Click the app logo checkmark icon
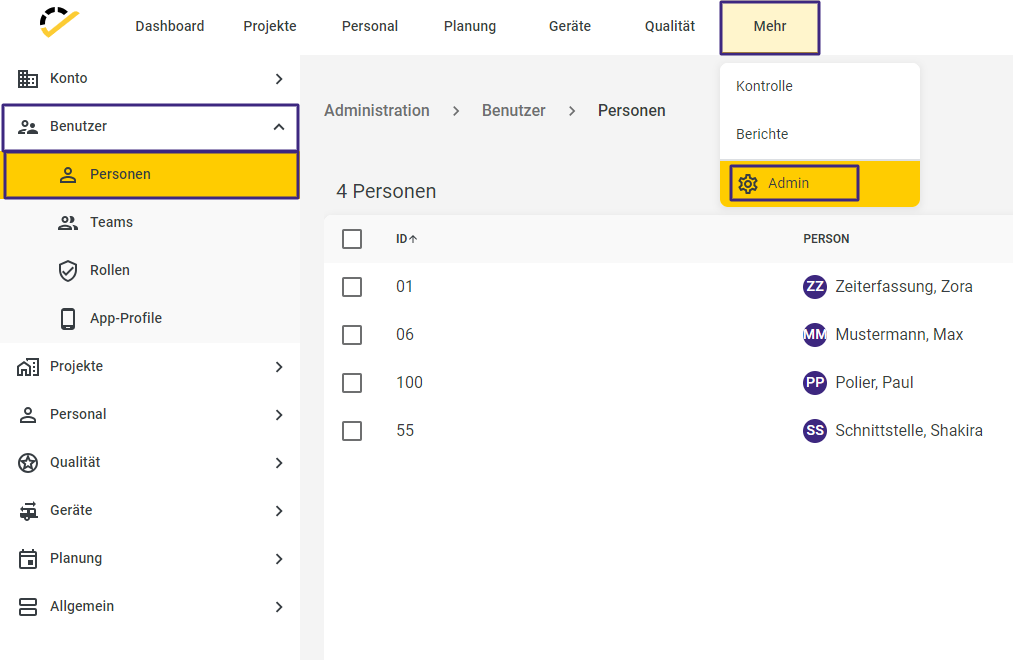 tap(58, 23)
